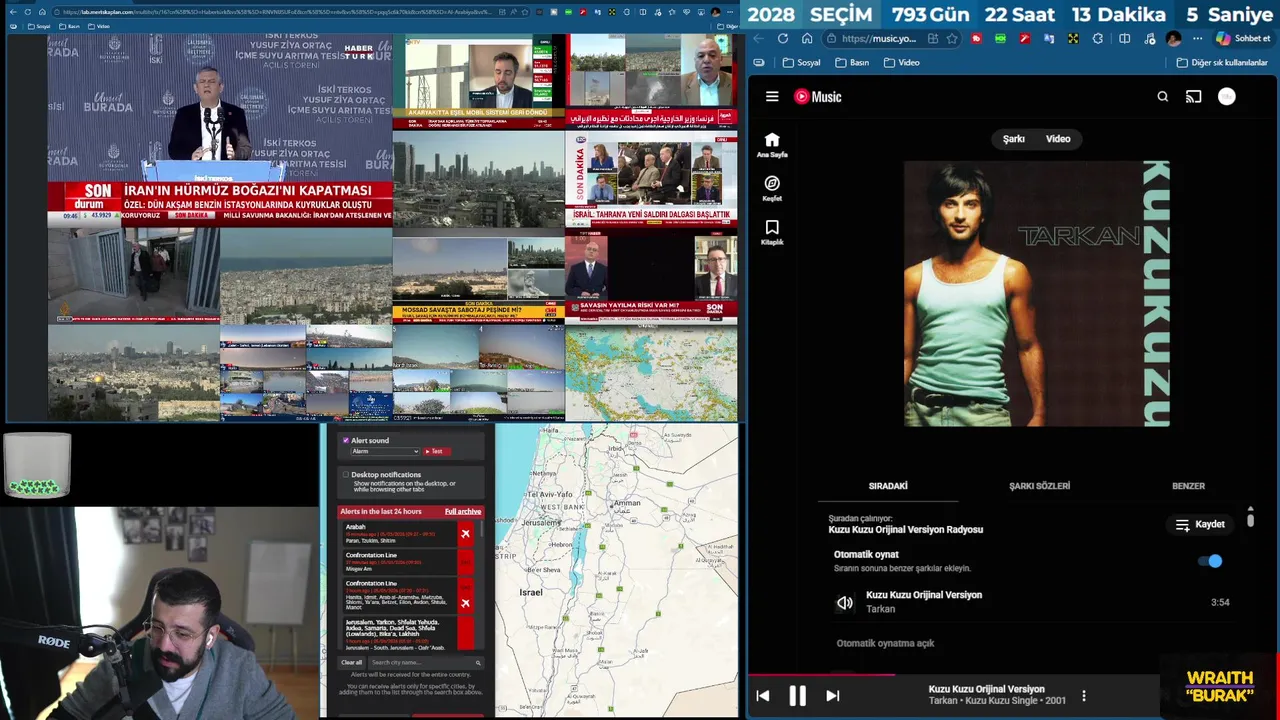The height and width of the screenshot is (720, 1280).
Task: Open browser profile avatar in right window
Action: (1173, 38)
